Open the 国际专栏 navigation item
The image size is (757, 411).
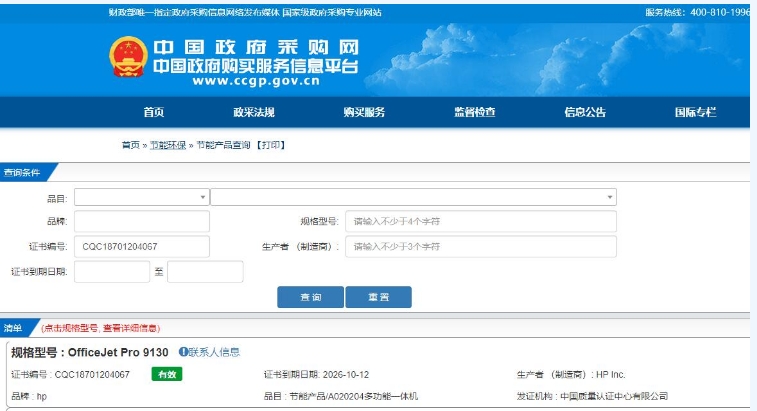695,112
